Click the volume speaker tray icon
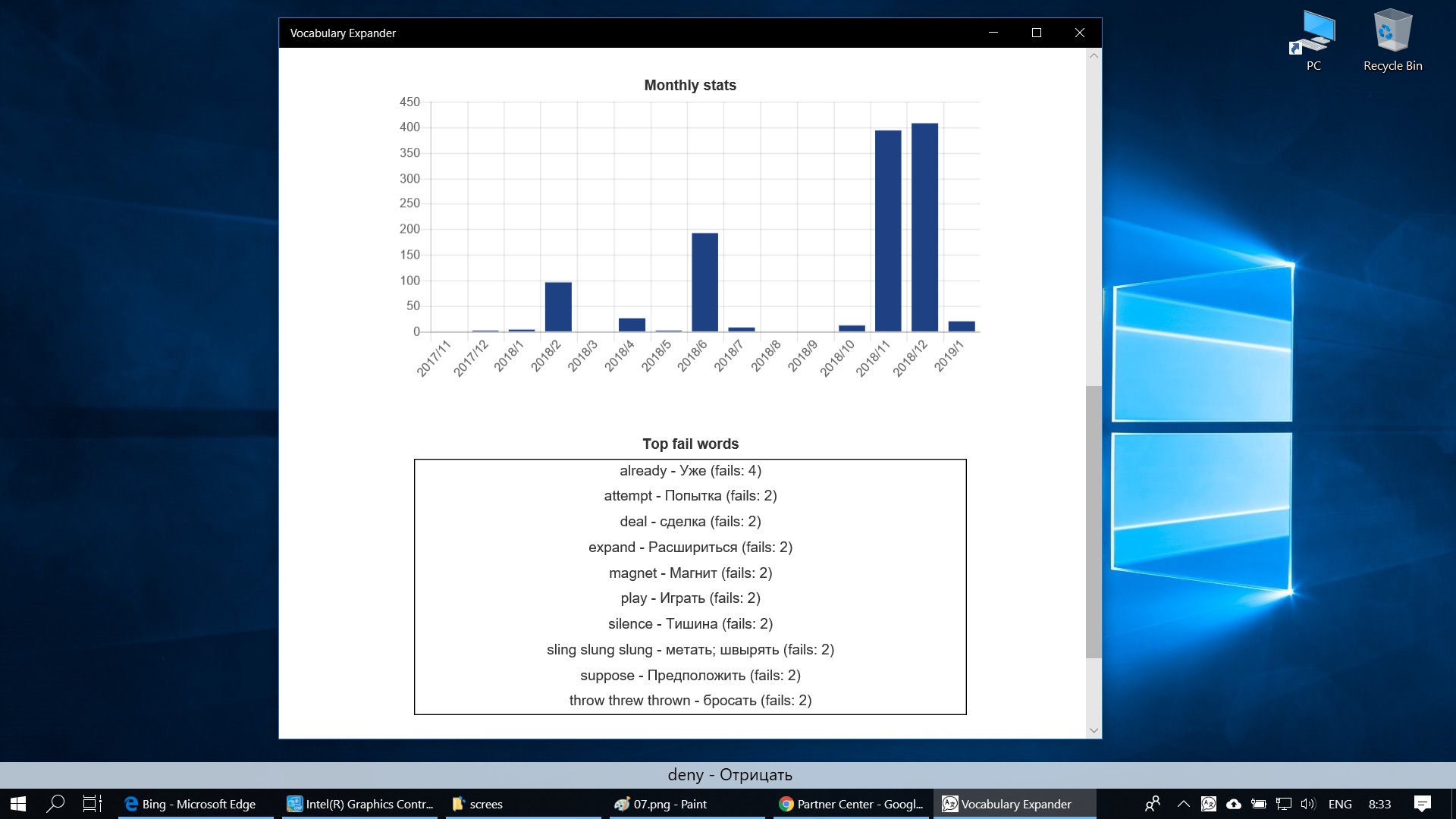This screenshot has height=819, width=1456. coord(1308,804)
